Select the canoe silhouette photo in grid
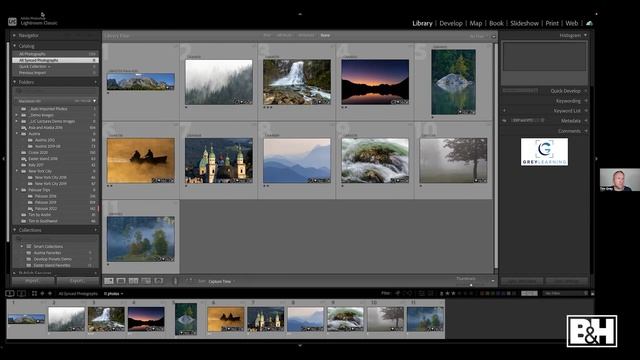This screenshot has width=640, height=360. point(140,160)
